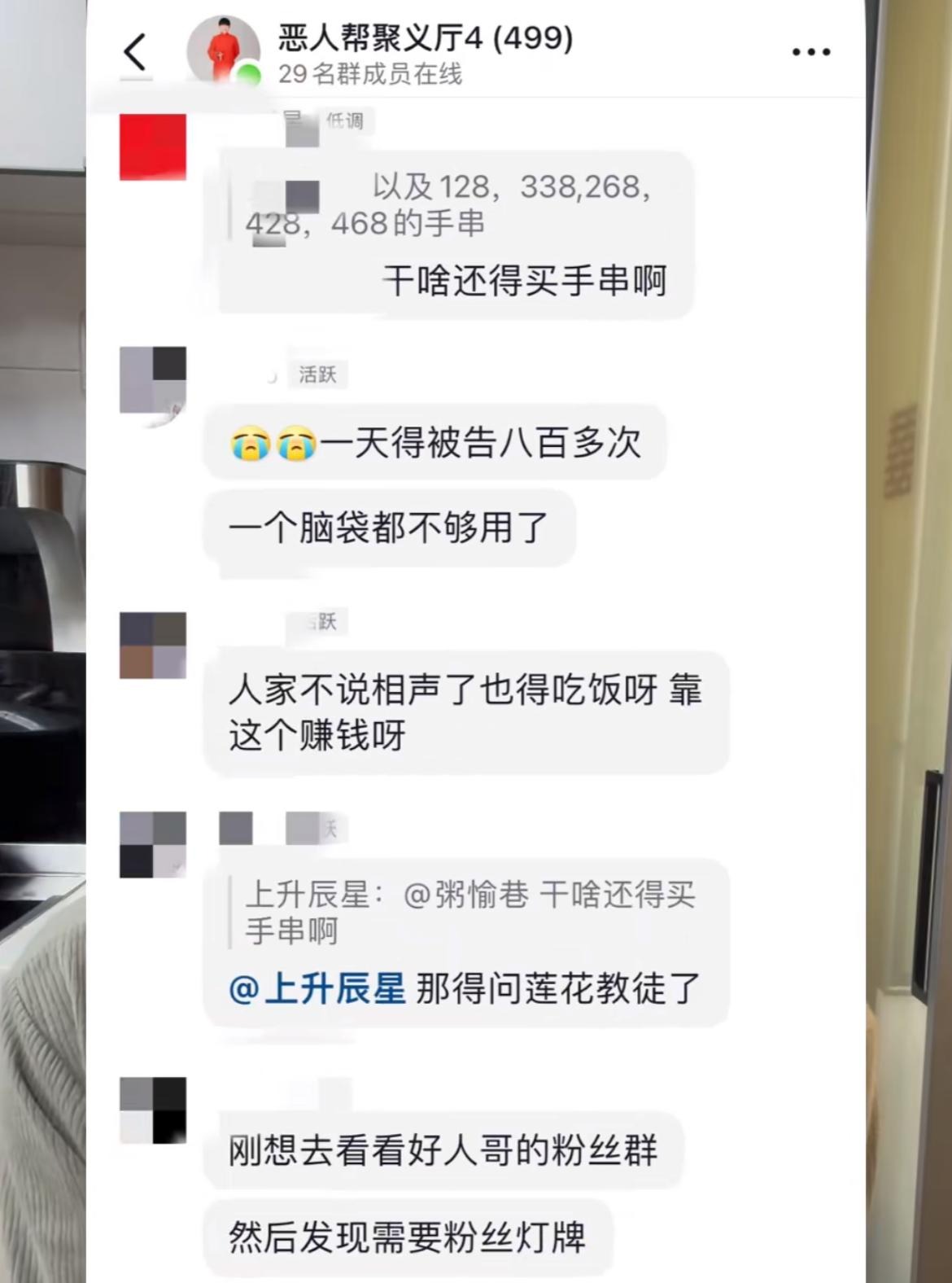This screenshot has width=952, height=1283.
Task: Select the 然后发现需要粉丝灯牌 message
Action: [x=408, y=1237]
